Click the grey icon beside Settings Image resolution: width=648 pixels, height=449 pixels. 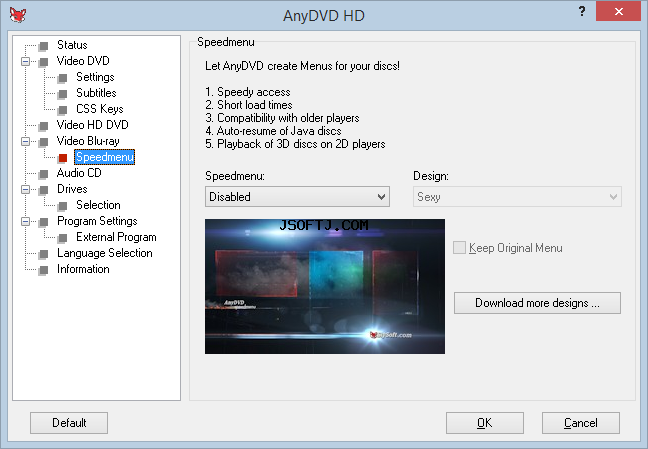(x=63, y=78)
